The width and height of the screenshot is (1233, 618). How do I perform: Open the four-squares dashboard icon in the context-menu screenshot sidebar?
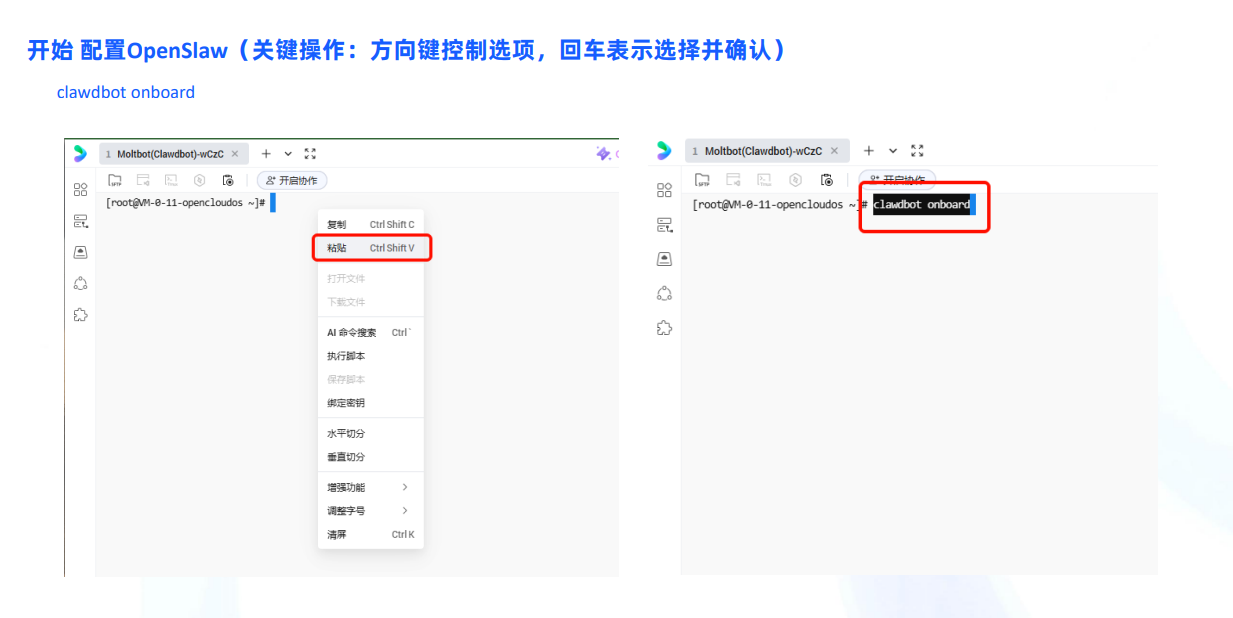click(x=80, y=189)
